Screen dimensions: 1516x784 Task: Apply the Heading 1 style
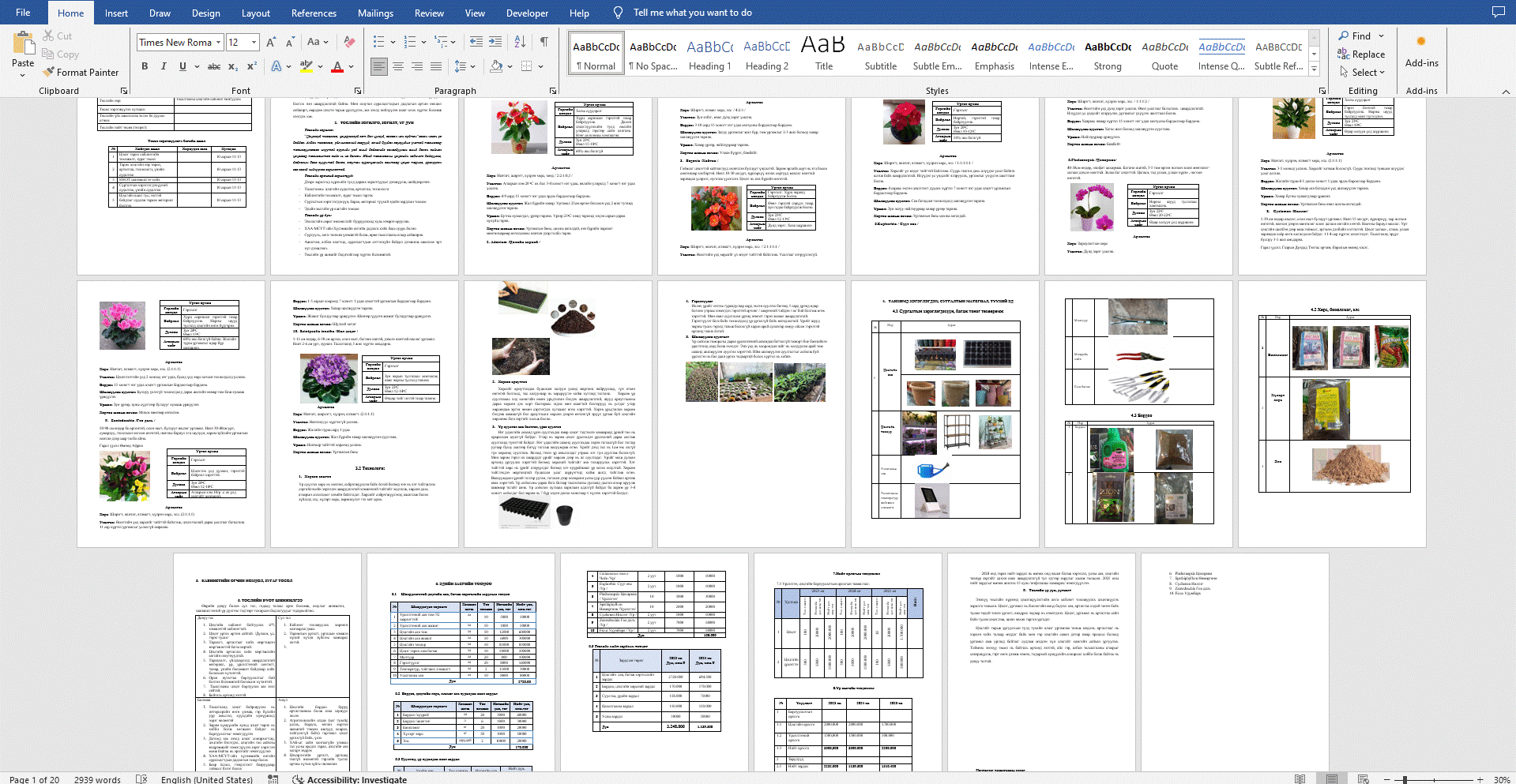710,54
